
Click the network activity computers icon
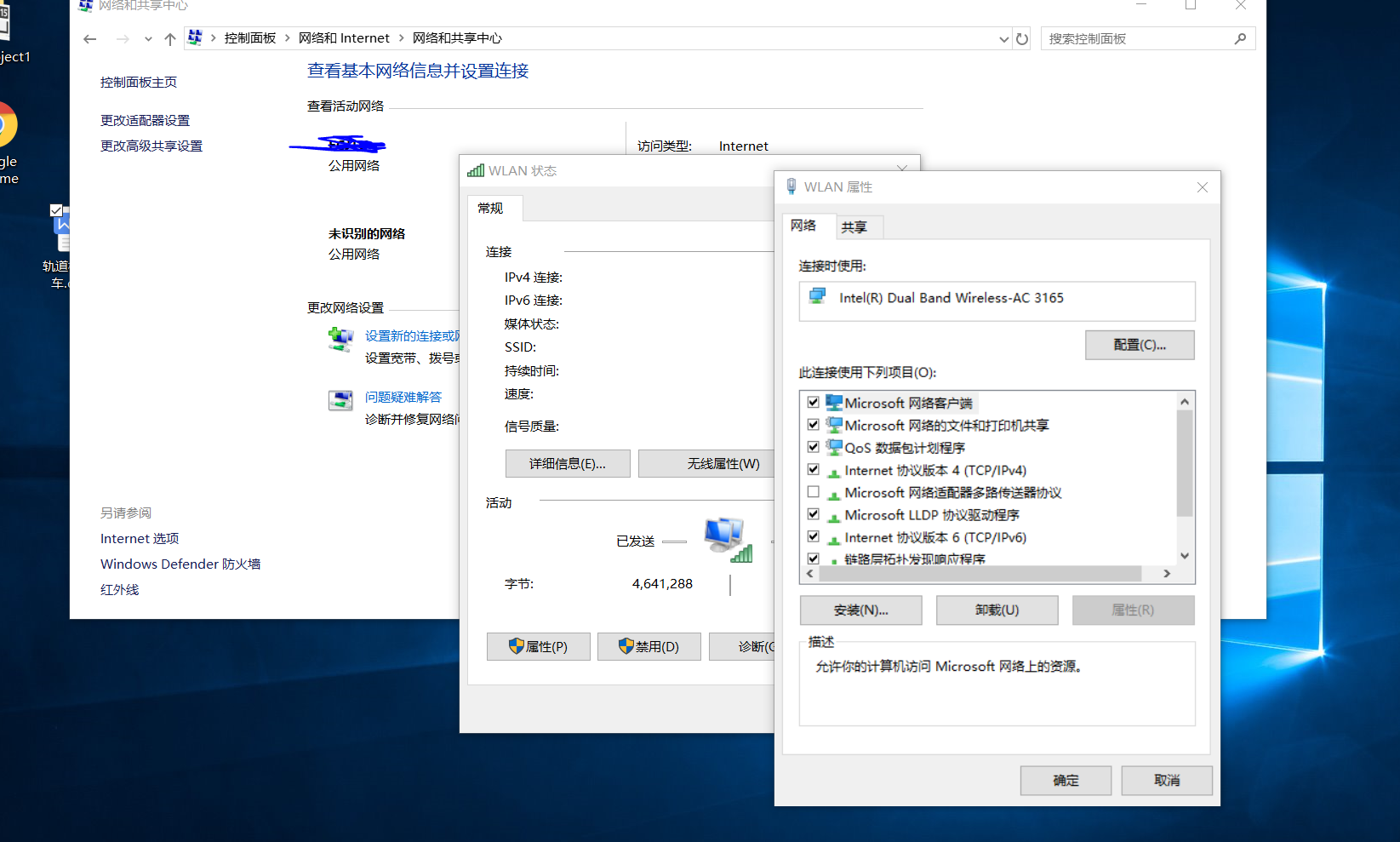point(728,539)
